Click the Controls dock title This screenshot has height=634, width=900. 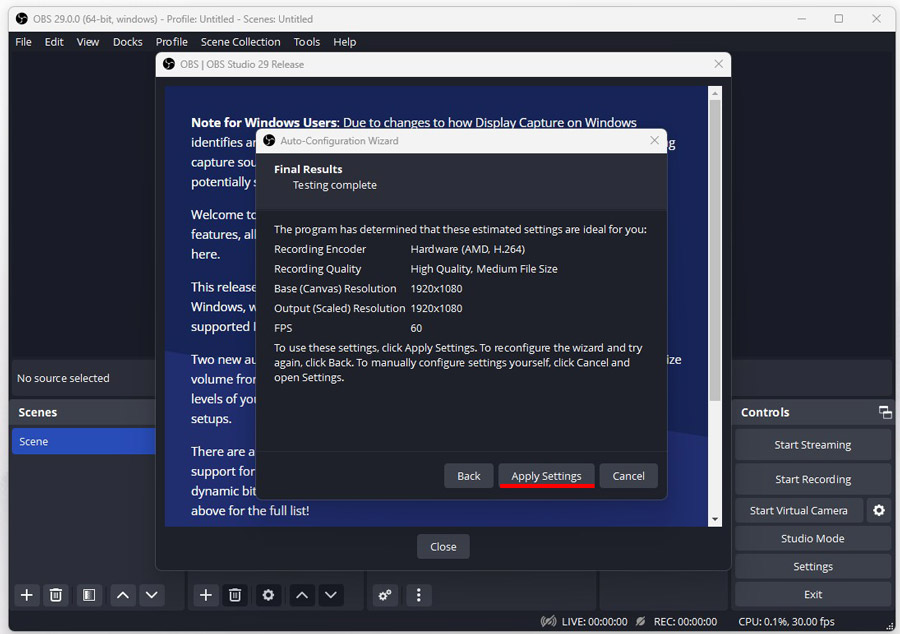pos(765,412)
